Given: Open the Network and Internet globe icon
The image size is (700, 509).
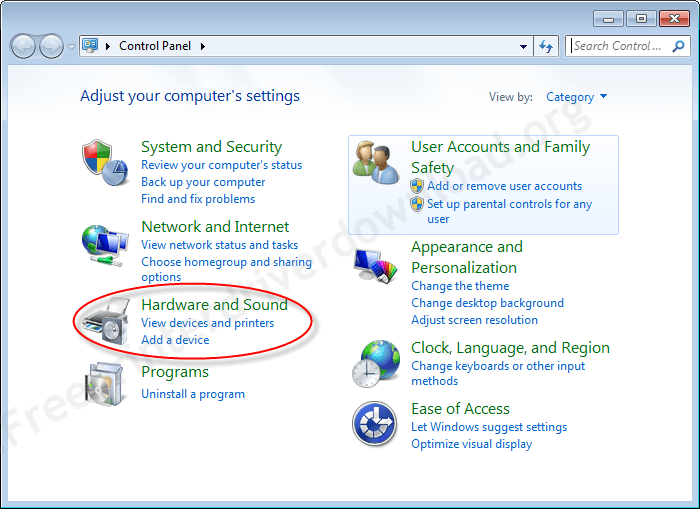Looking at the screenshot, I should pyautogui.click(x=104, y=246).
